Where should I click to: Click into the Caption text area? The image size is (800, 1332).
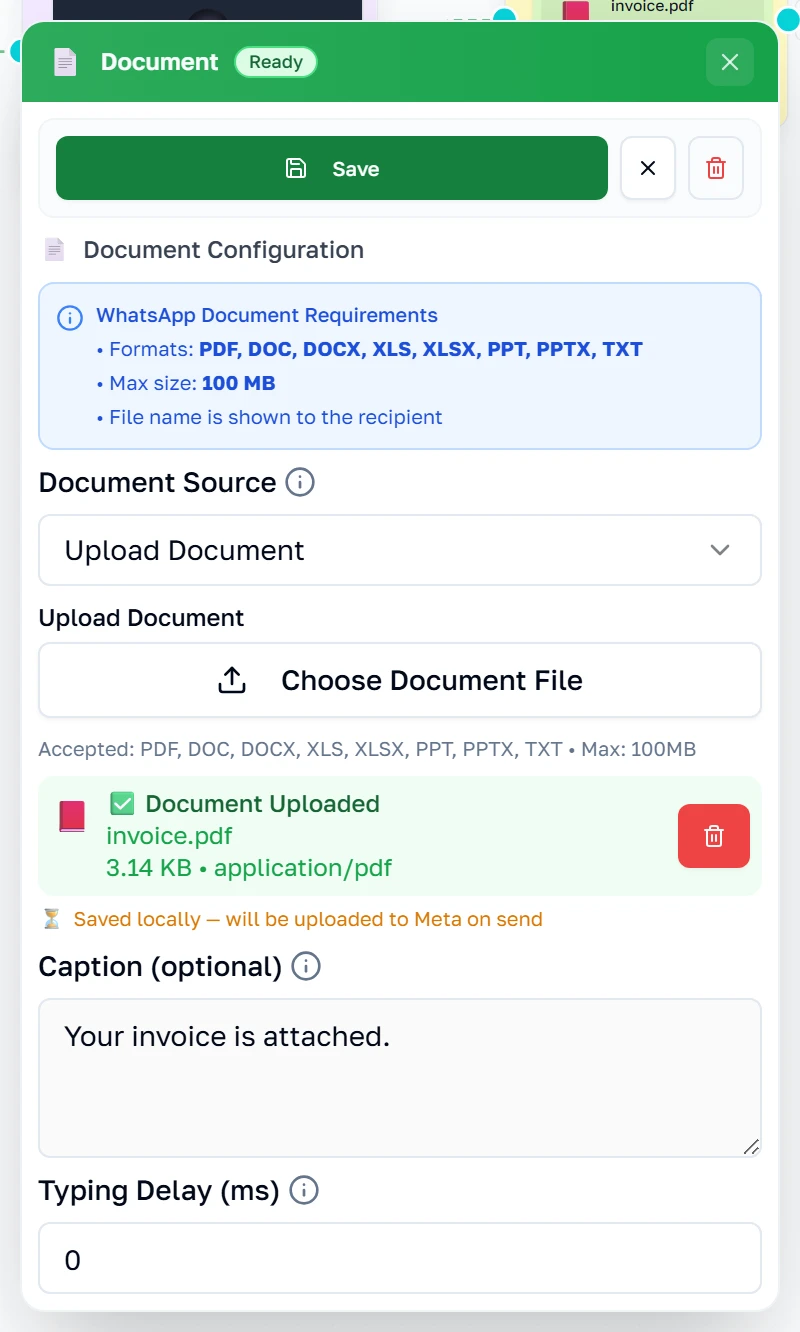(x=400, y=1078)
